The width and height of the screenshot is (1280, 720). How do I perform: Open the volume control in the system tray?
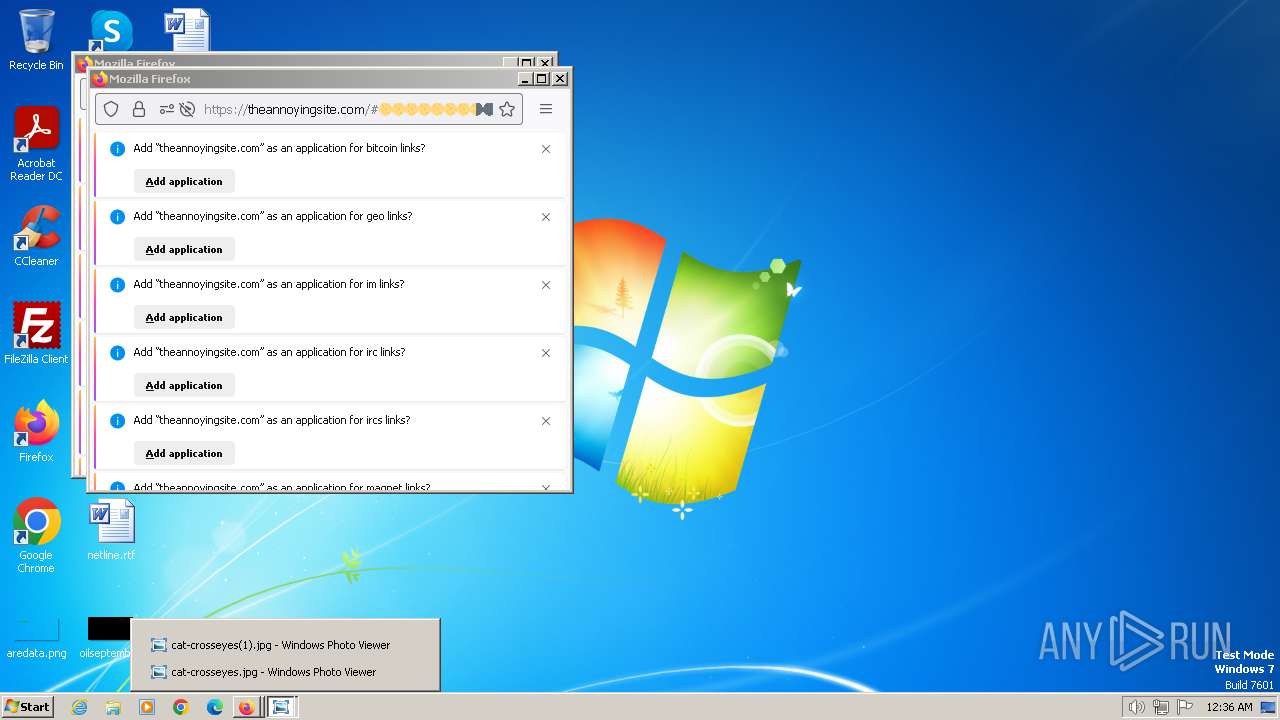(x=1136, y=707)
